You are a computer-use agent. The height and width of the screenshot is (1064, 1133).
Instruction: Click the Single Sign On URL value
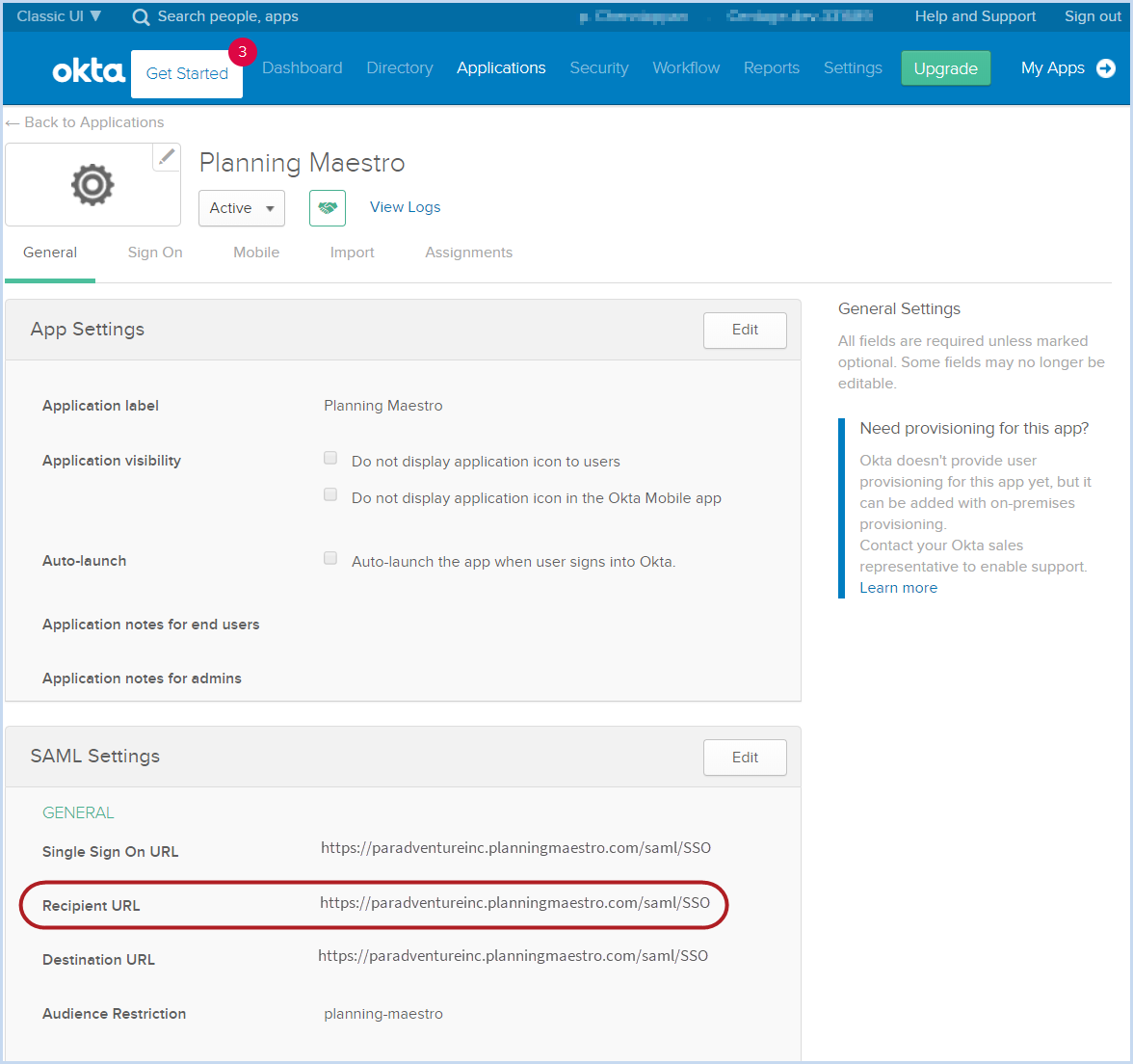pyautogui.click(x=516, y=848)
